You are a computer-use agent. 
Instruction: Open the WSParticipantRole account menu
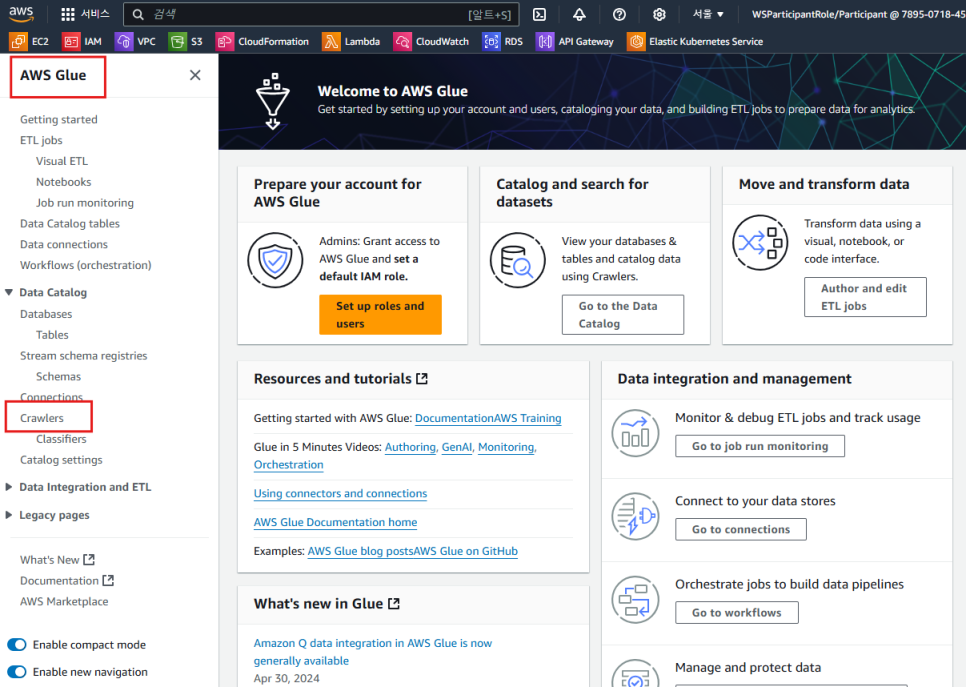click(858, 14)
